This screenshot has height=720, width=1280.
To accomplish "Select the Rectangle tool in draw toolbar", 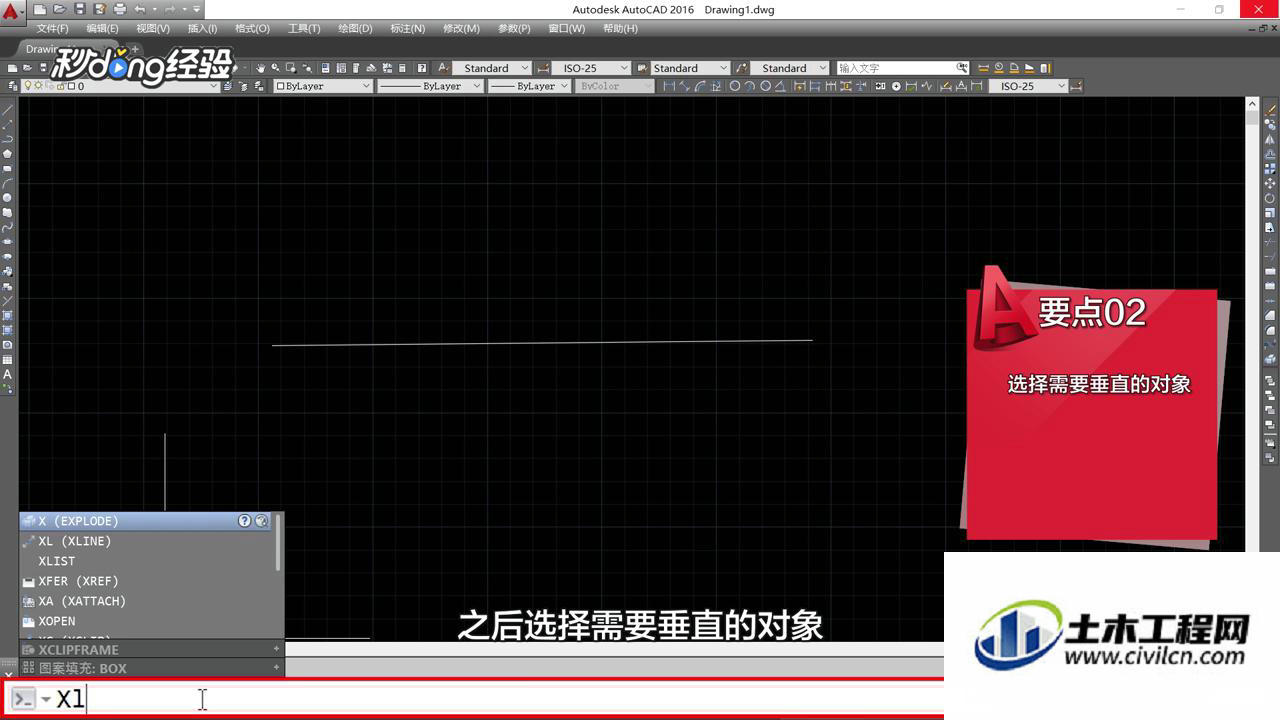I will coord(7,169).
